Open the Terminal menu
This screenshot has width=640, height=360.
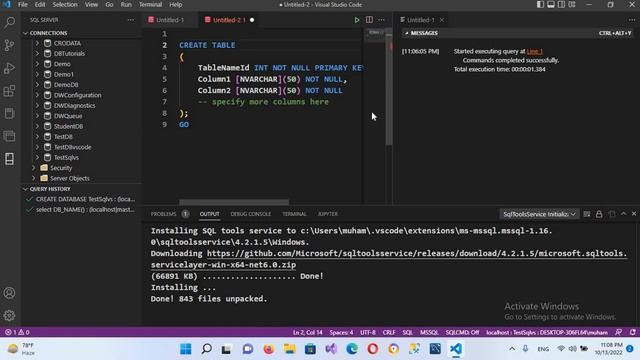150,4
